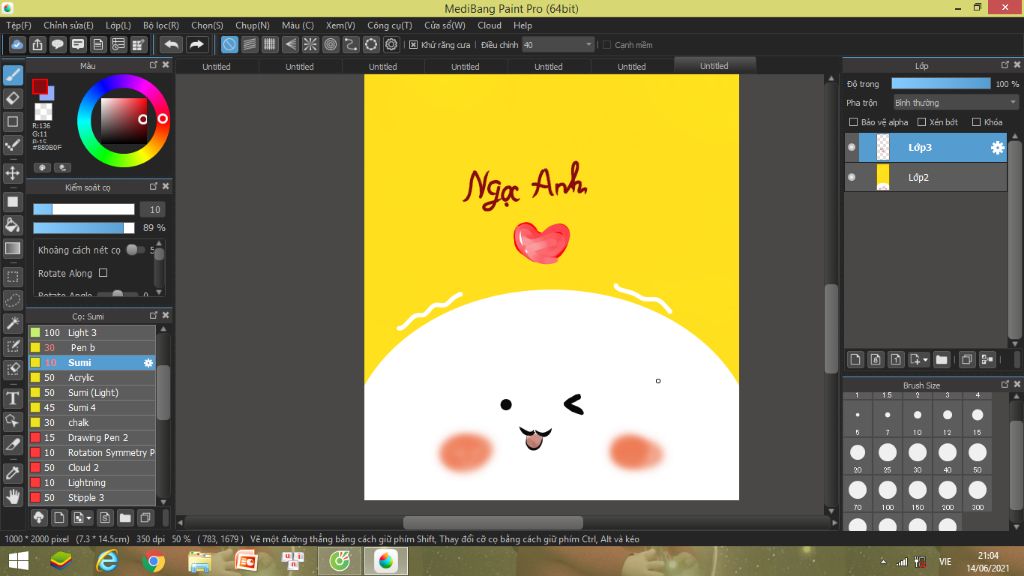Open the Điều chỉnh value dropdown
Image resolution: width=1024 pixels, height=576 pixels.
pos(588,45)
